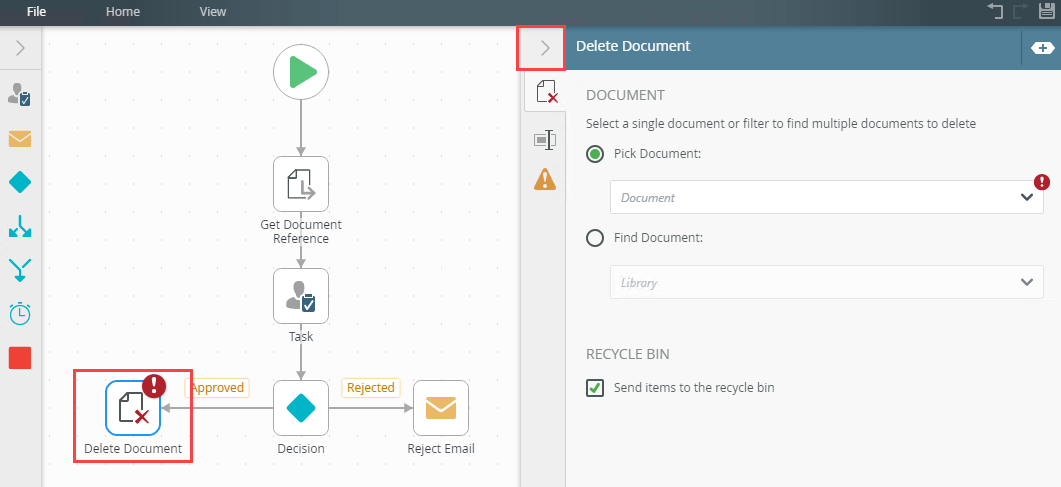Pick the red End step tool
The height and width of the screenshot is (487, 1061).
(x=20, y=357)
